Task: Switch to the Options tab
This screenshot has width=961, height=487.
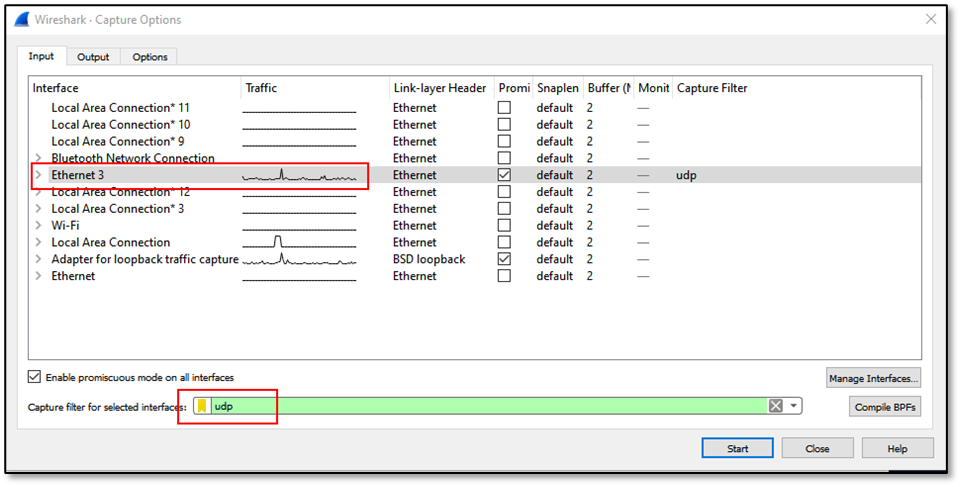Action: pos(150,57)
